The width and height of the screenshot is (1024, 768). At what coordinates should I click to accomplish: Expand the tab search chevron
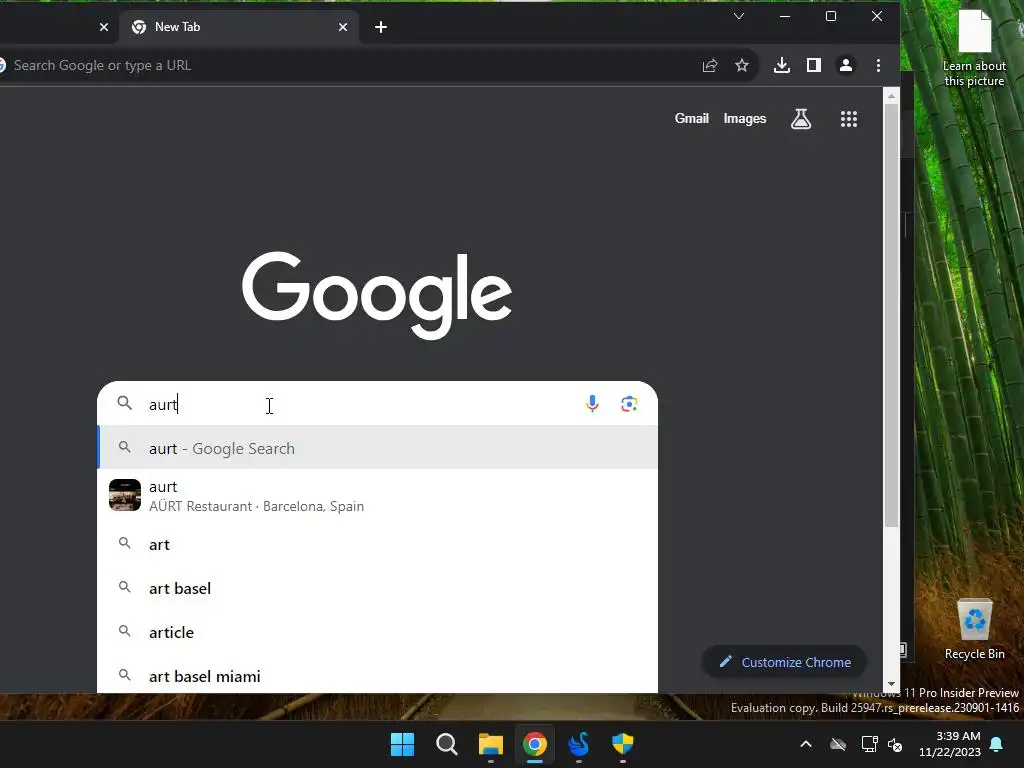coord(739,16)
